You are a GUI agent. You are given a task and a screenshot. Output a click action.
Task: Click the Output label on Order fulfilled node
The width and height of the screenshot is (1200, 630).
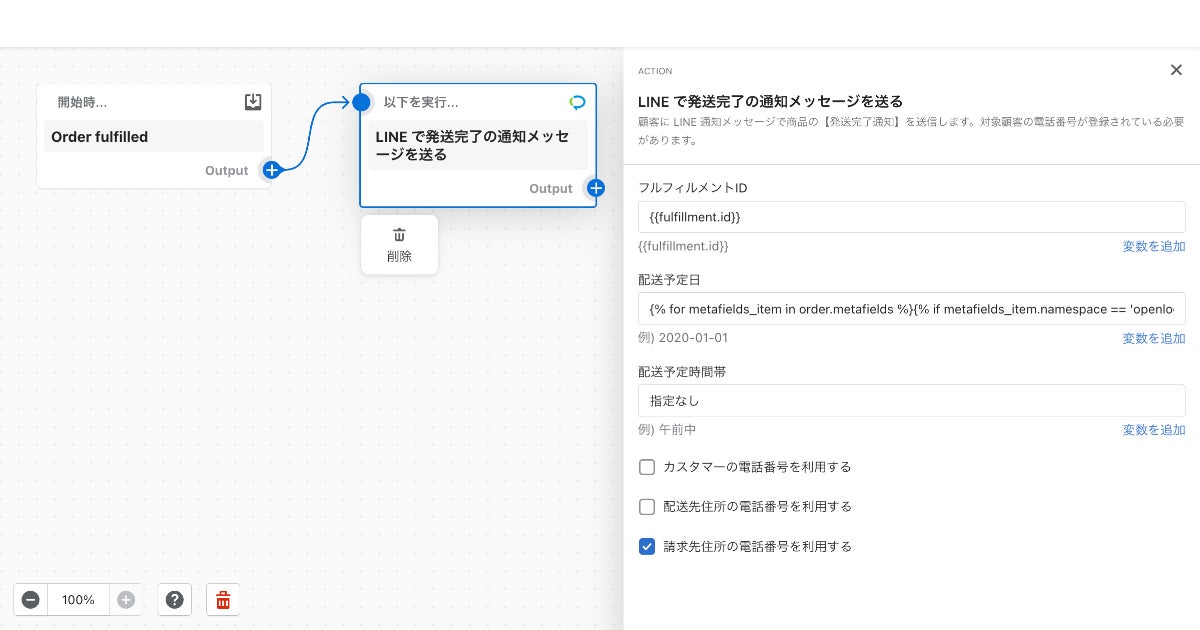click(227, 170)
